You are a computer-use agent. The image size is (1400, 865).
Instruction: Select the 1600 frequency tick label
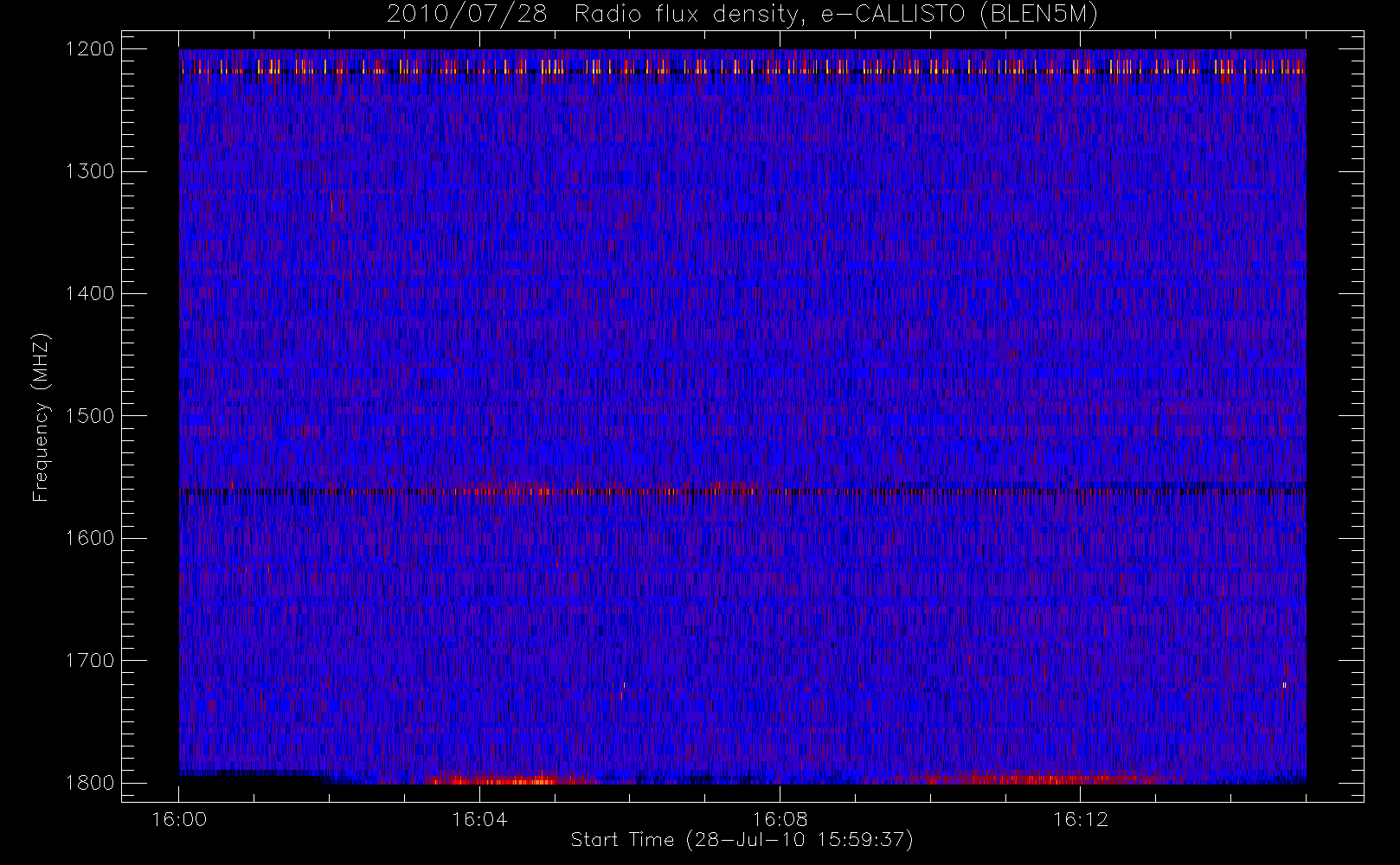[90, 538]
